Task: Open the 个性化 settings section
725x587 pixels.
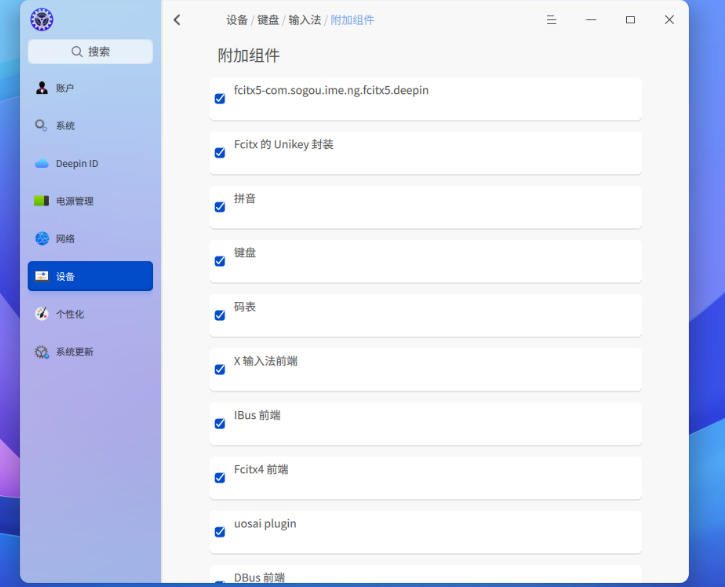Action: (x=90, y=314)
